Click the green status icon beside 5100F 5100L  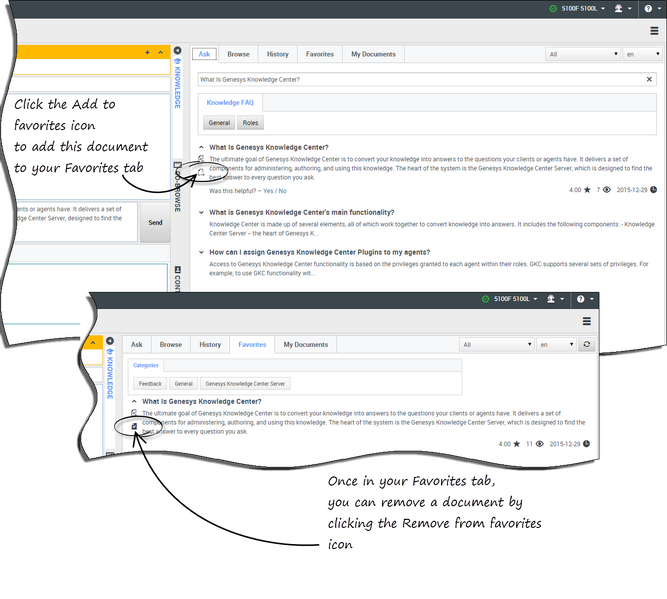(x=554, y=9)
